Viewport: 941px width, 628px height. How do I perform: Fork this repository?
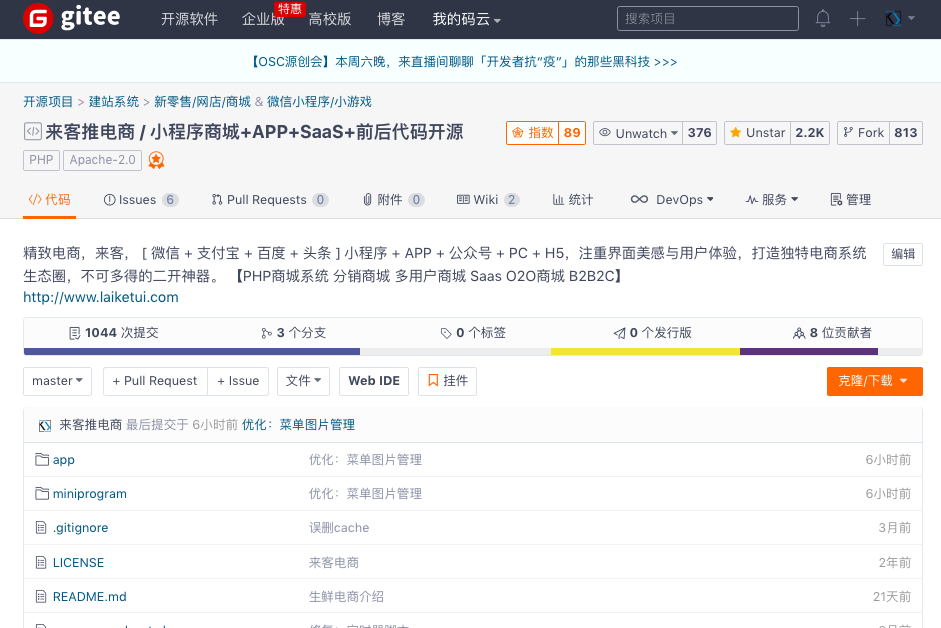(863, 133)
